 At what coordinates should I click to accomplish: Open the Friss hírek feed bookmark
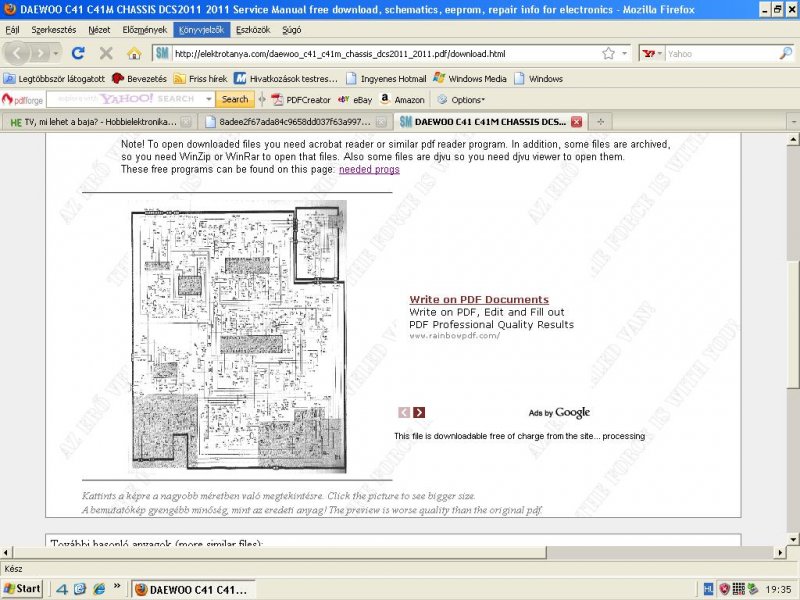coord(201,79)
